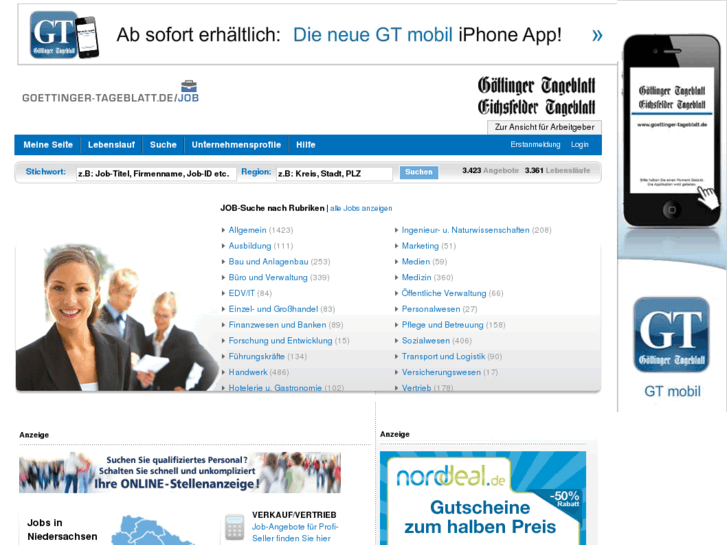The image size is (727, 545).
Task: Open the Hilfe menu item
Action: click(x=306, y=145)
